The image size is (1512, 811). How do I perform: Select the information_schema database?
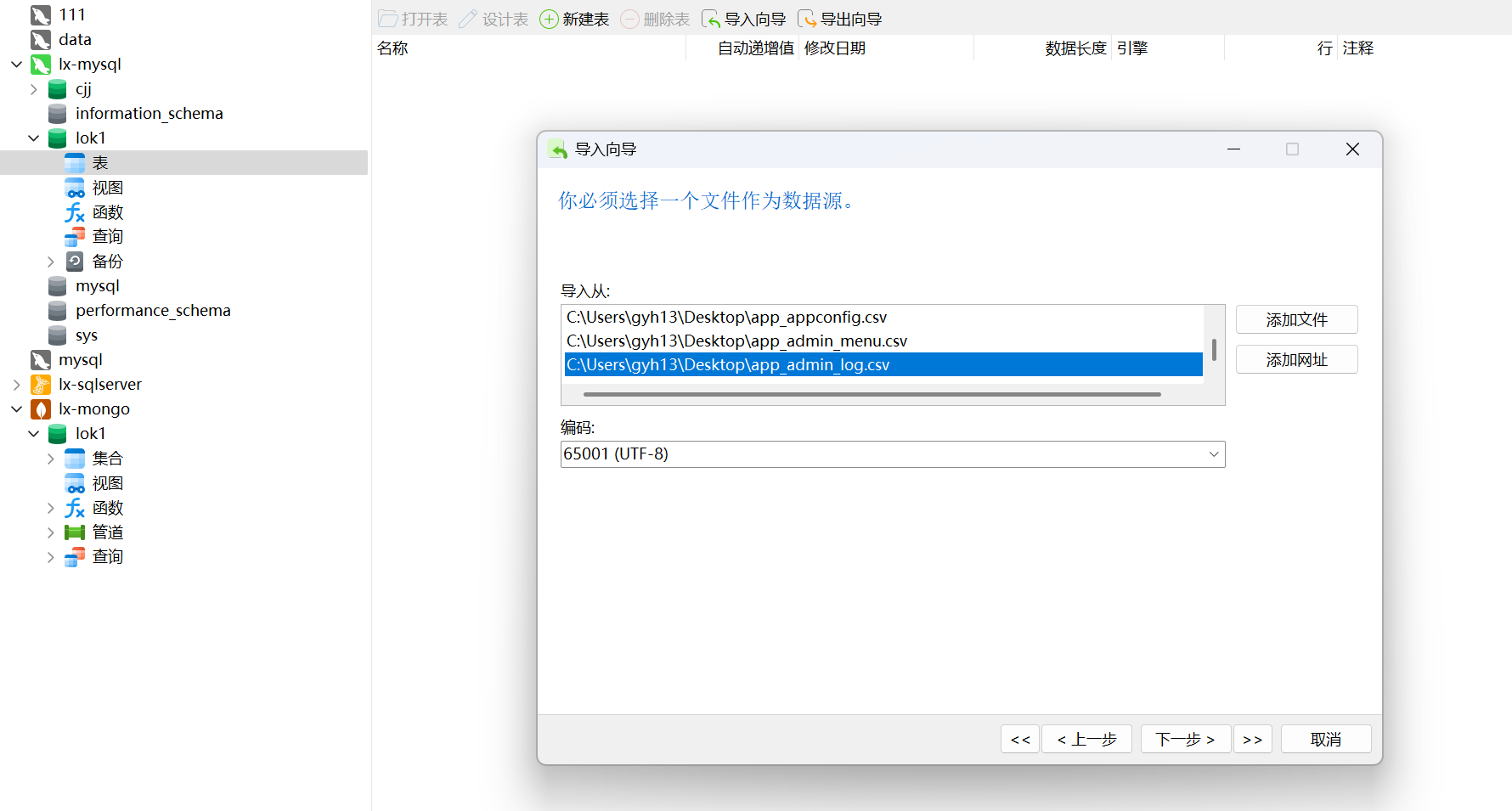(149, 114)
